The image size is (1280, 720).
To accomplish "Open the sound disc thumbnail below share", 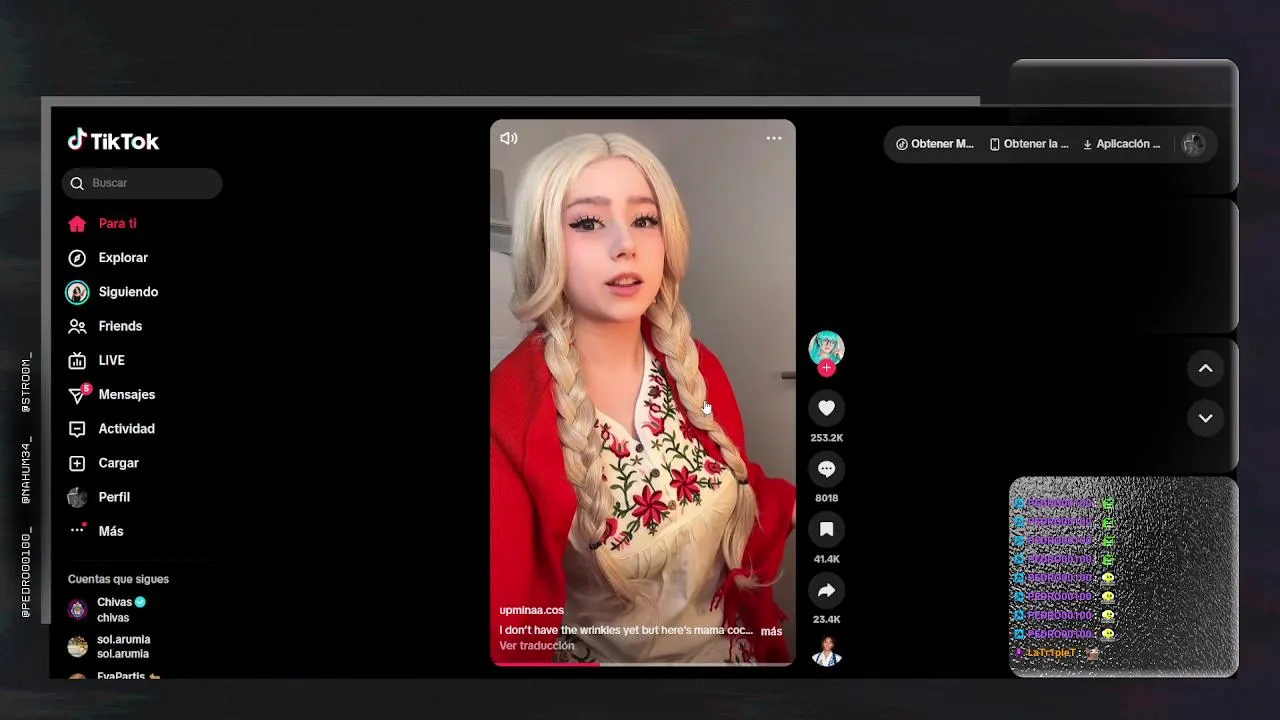I will coord(826,651).
